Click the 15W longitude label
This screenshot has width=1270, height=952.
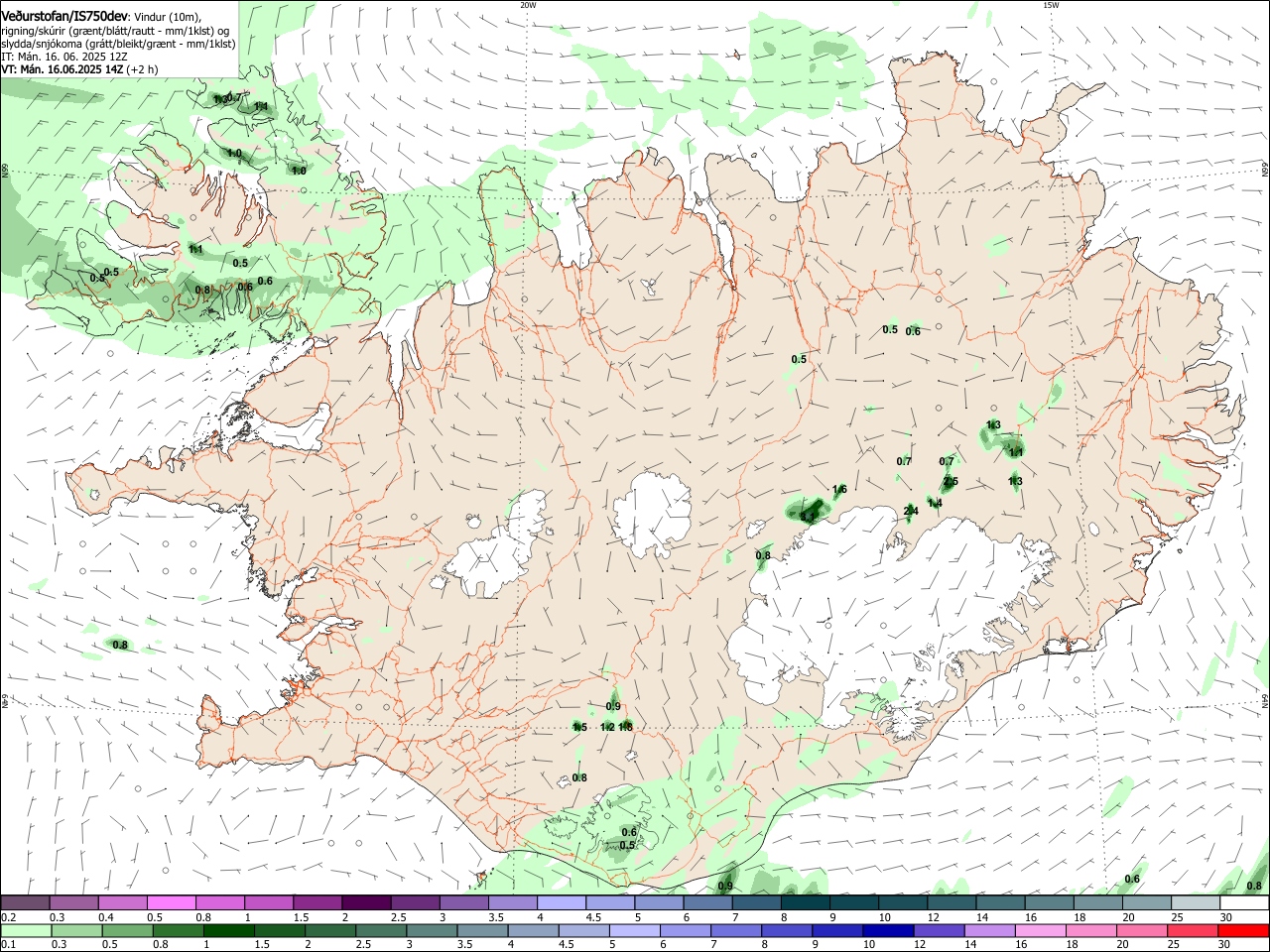(1051, 5)
